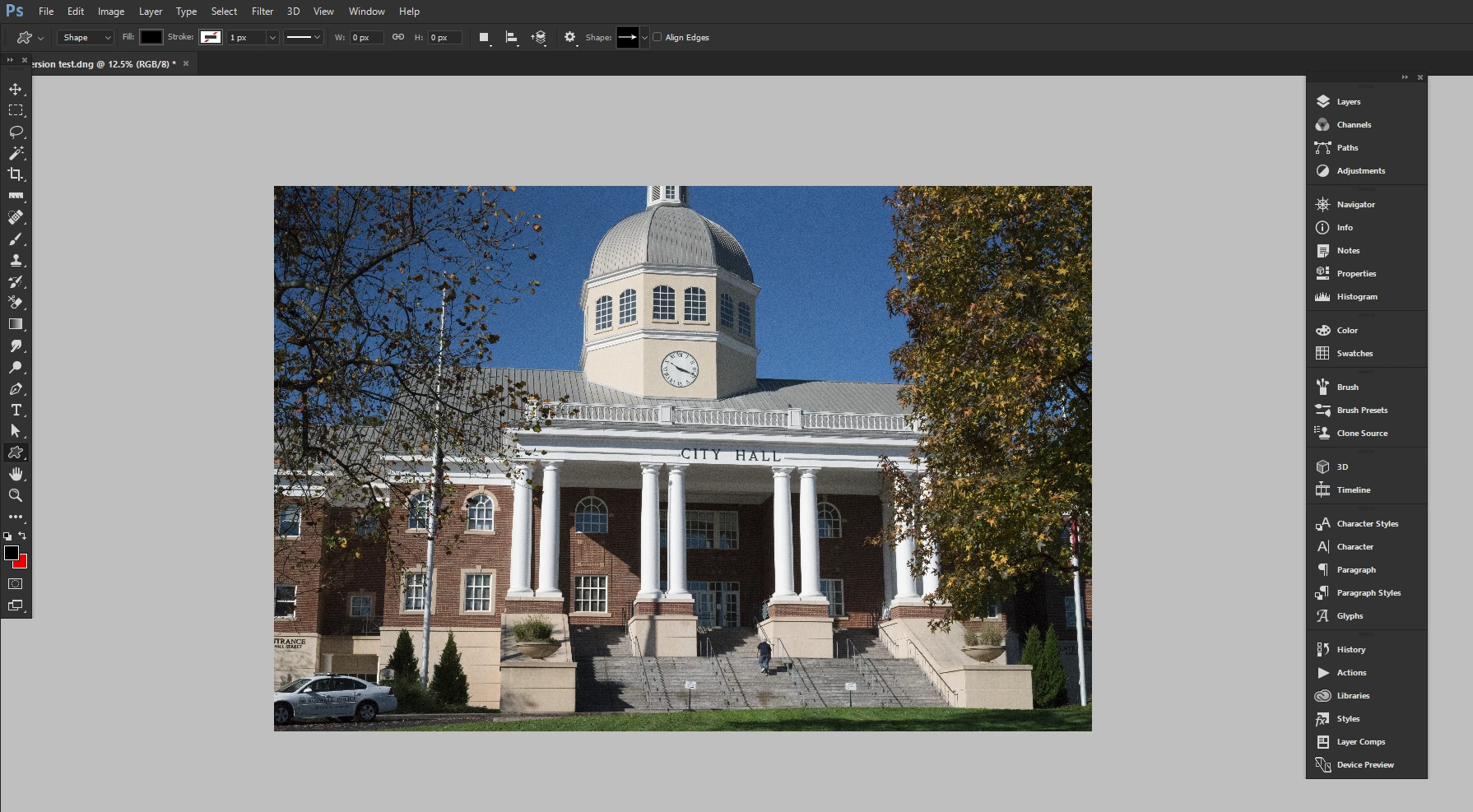Select the Healing Brush tool
1473x812 pixels.
click(x=16, y=217)
